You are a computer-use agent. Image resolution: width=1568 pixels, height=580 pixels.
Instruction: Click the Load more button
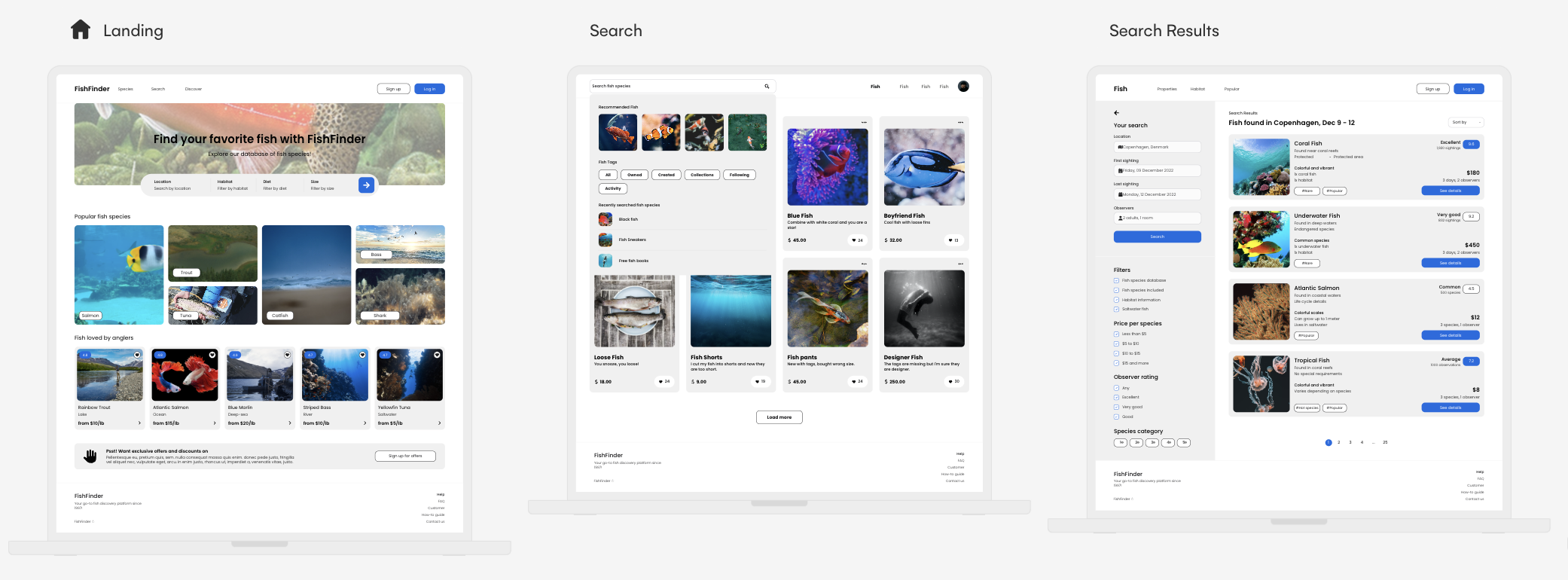pyautogui.click(x=779, y=417)
